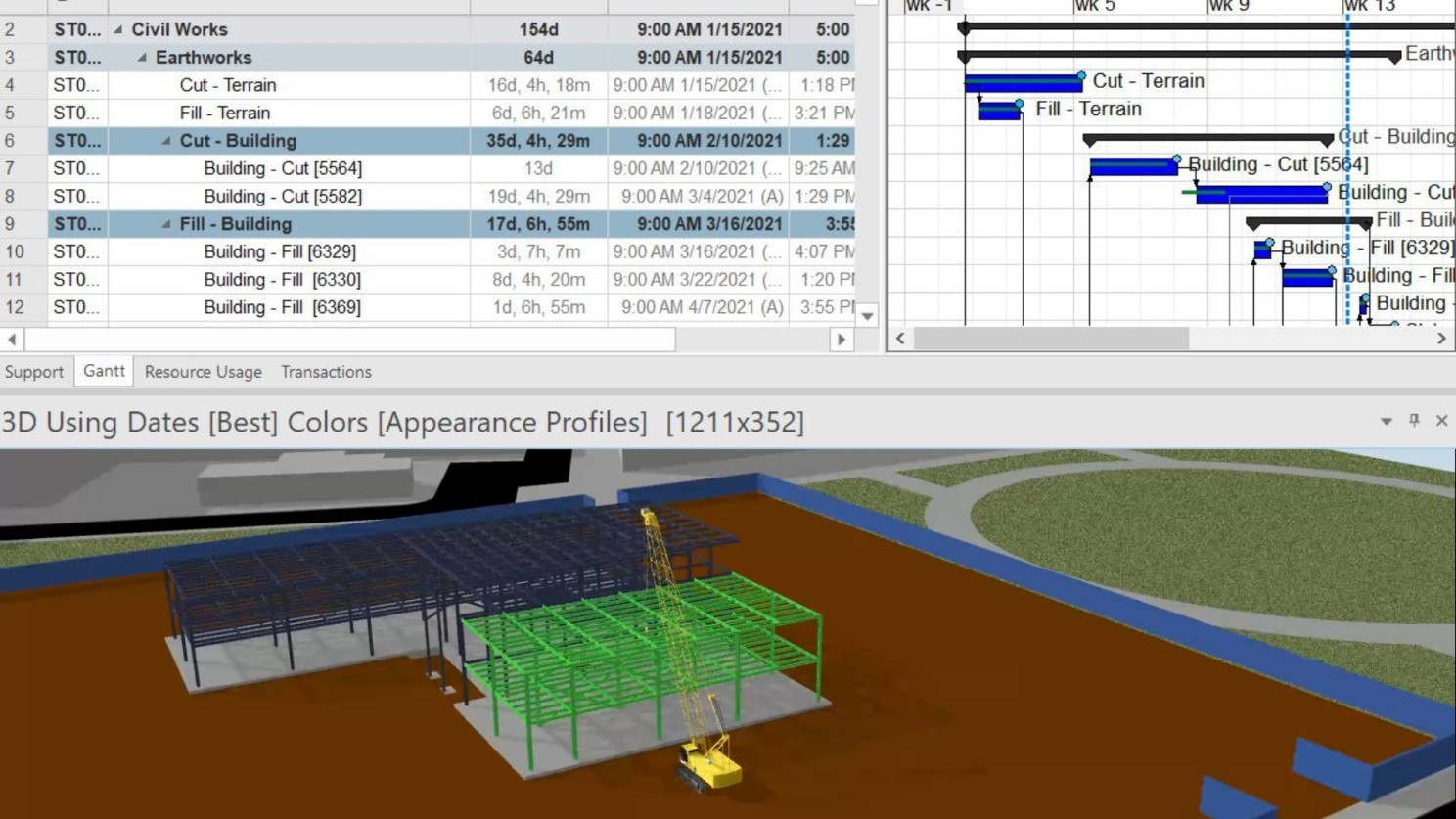The width and height of the screenshot is (1456, 819).
Task: Pin the 3D view panel
Action: click(x=1414, y=420)
